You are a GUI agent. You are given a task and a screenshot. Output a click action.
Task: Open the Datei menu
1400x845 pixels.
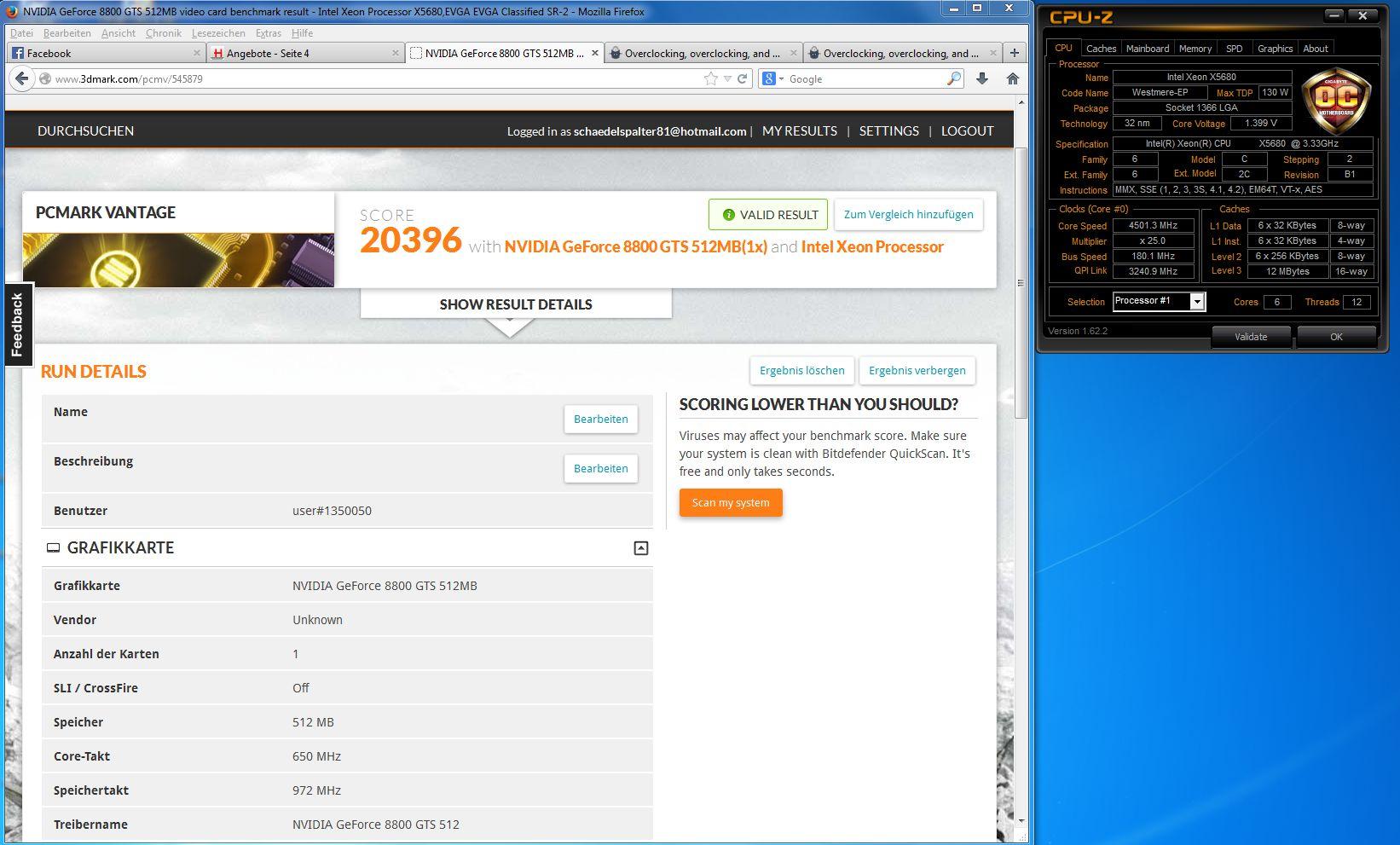tap(21, 33)
